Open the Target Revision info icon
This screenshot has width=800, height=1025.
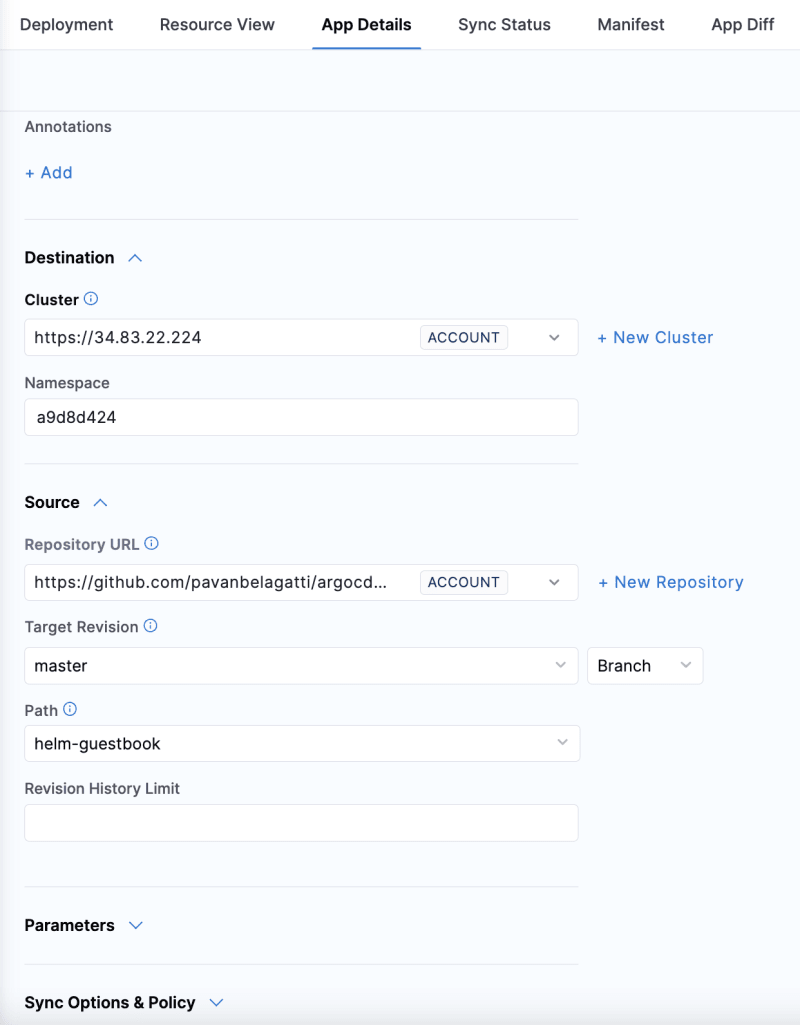(x=150, y=626)
